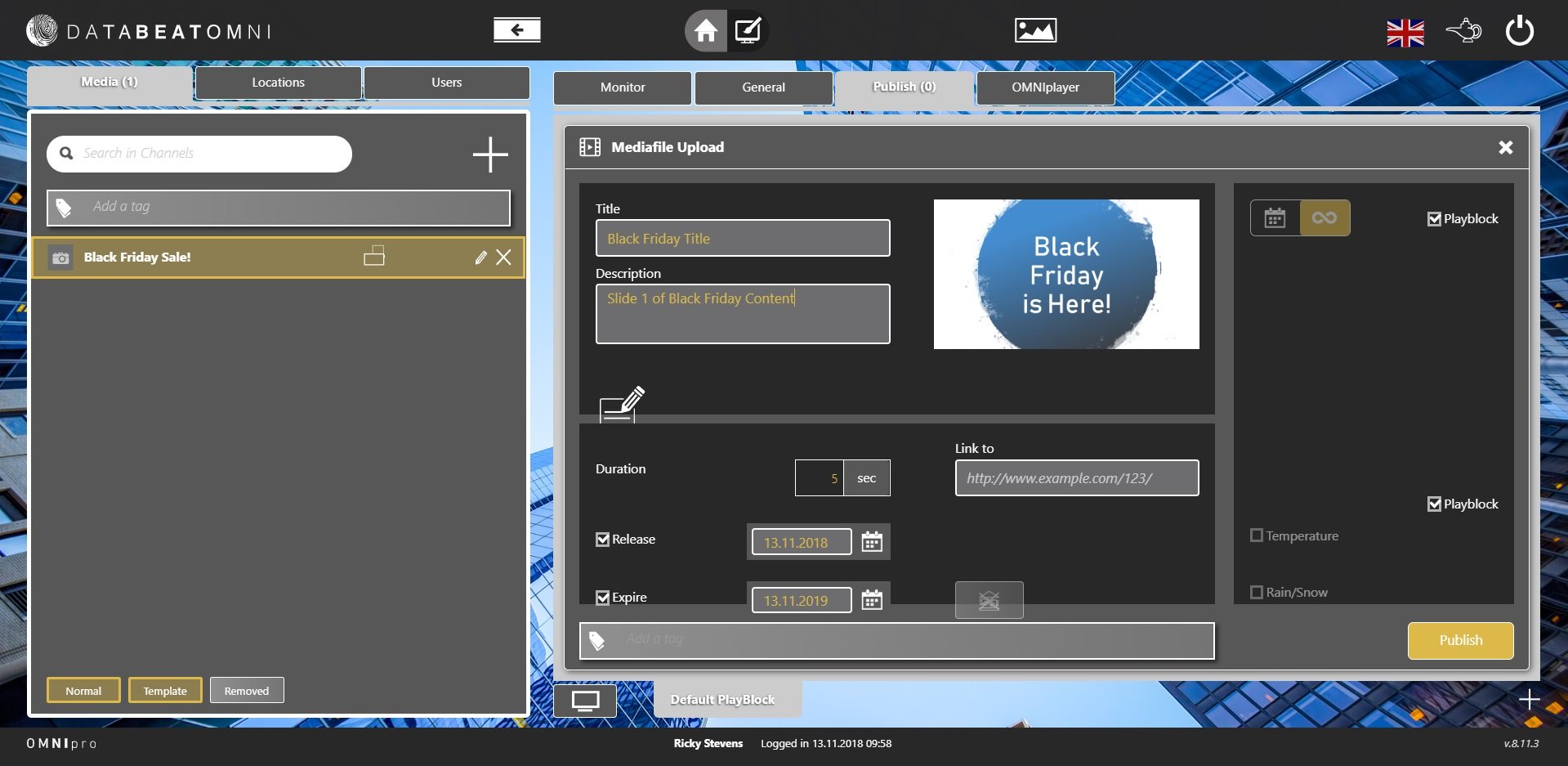1568x766 pixels.
Task: Open the Monitor tab
Action: click(x=623, y=87)
